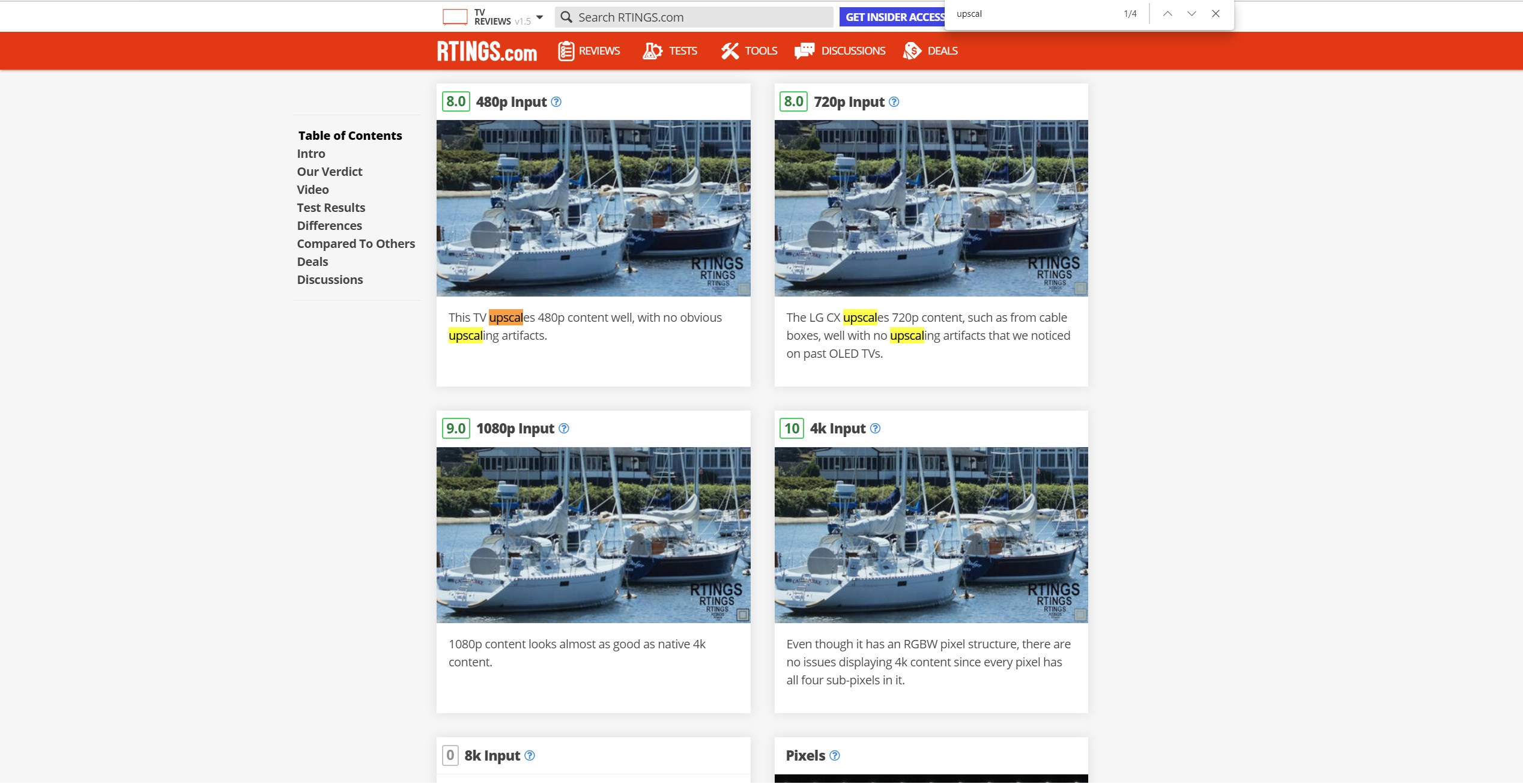Click the Deals section icon
This screenshot has height=784, width=1523.
click(x=911, y=50)
